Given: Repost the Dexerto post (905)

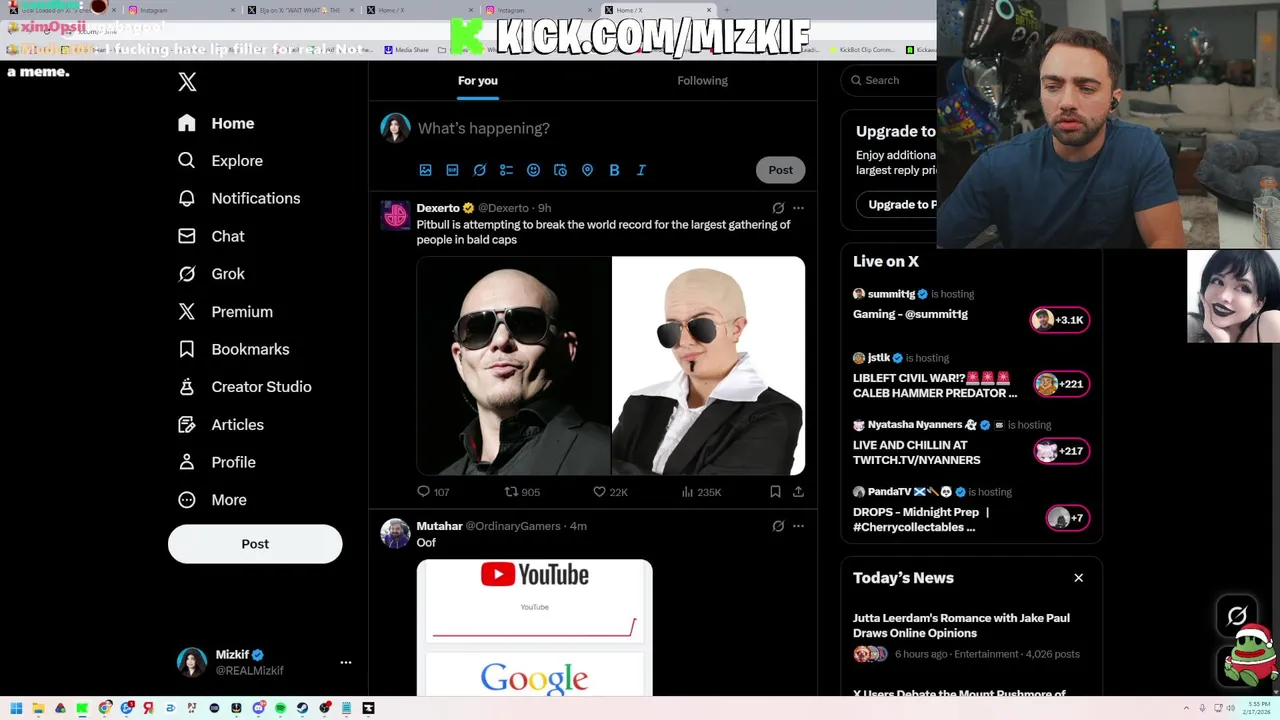Looking at the screenshot, I should [x=522, y=492].
